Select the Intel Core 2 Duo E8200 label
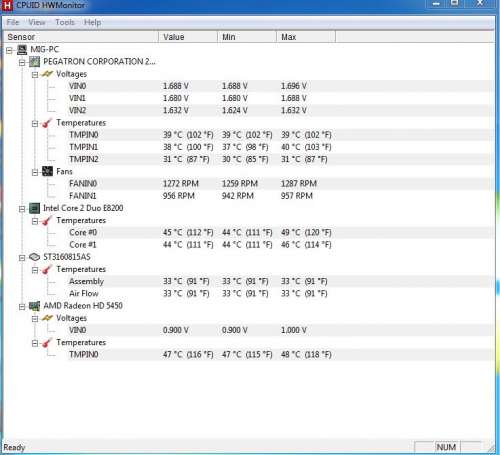 (83, 208)
